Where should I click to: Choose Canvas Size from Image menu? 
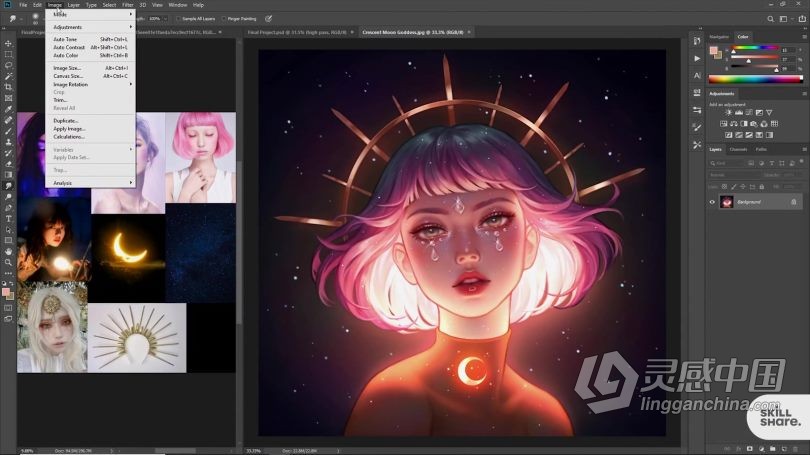(x=90, y=76)
